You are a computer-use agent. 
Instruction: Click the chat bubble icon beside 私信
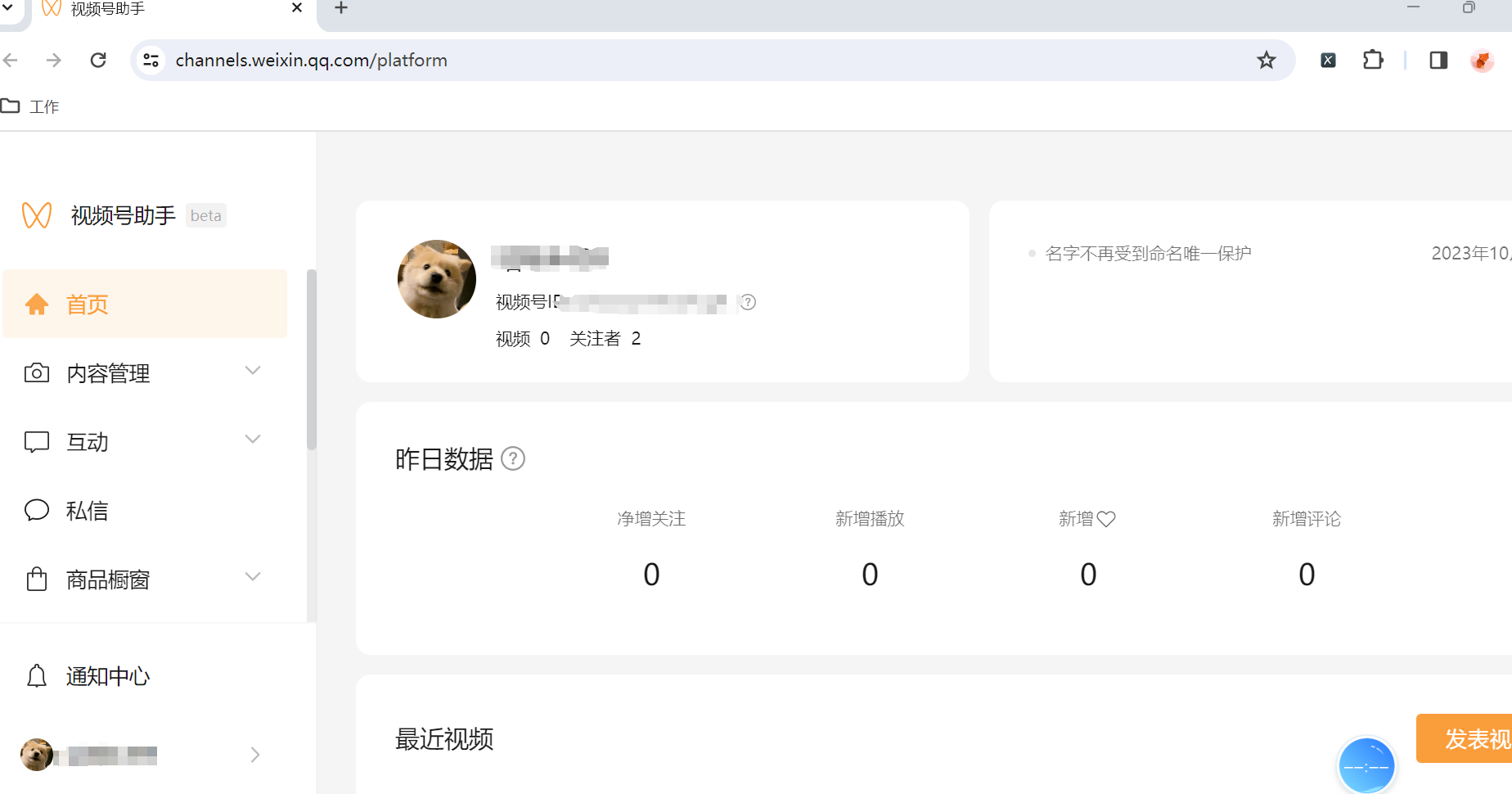pos(37,510)
